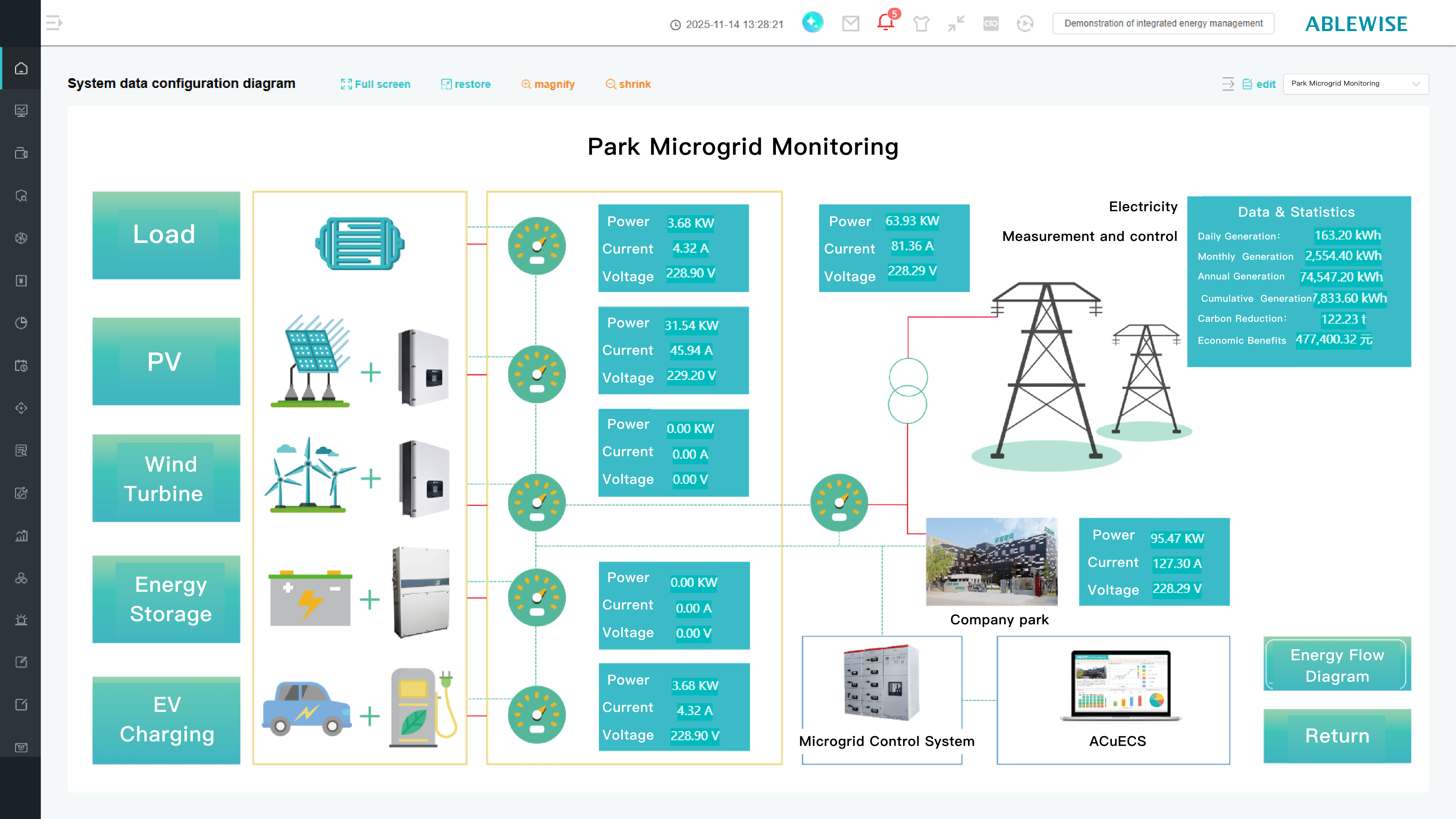Click the shrink option

click(x=628, y=84)
